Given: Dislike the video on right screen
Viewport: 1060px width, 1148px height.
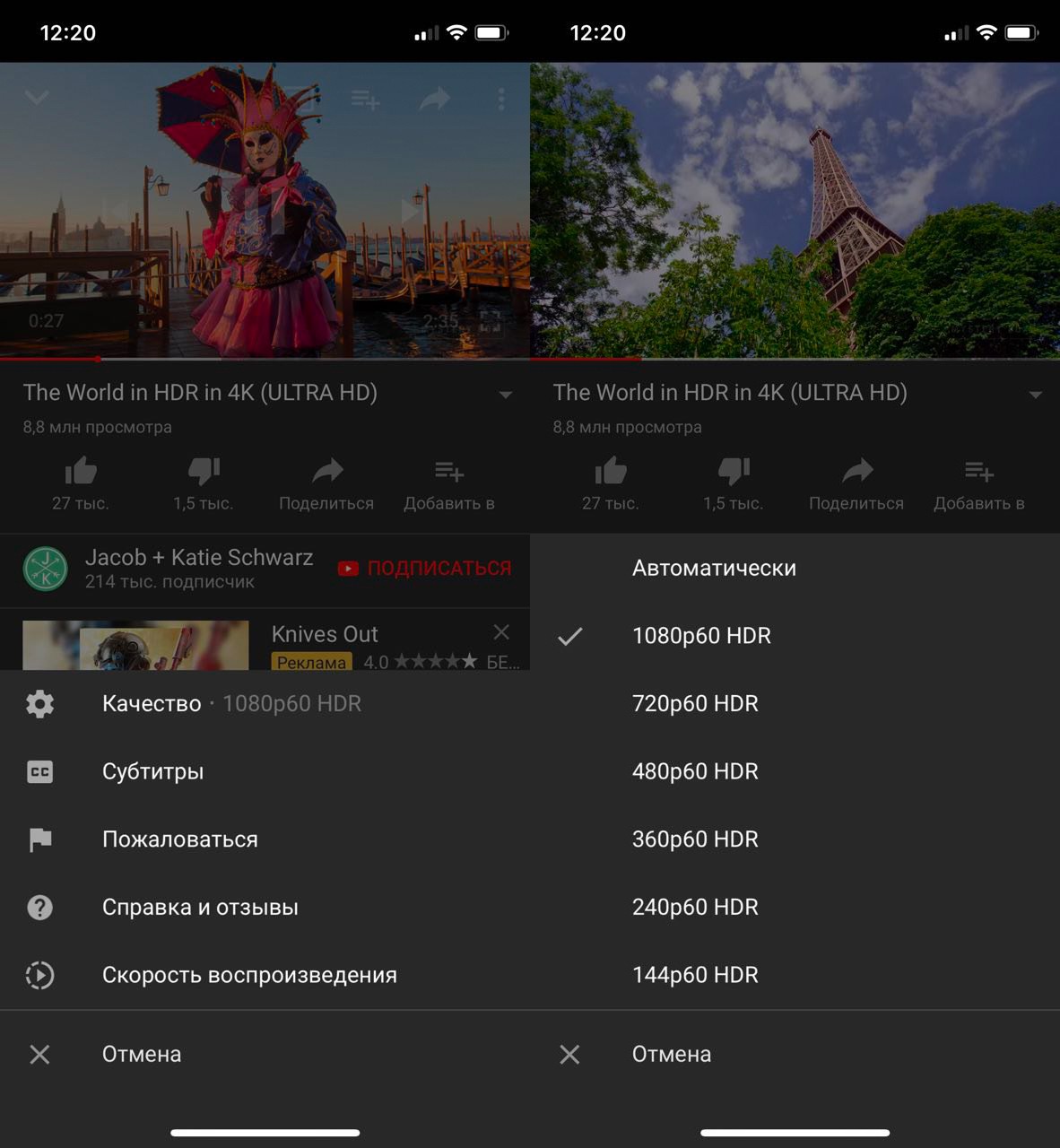Looking at the screenshot, I should [x=734, y=484].
